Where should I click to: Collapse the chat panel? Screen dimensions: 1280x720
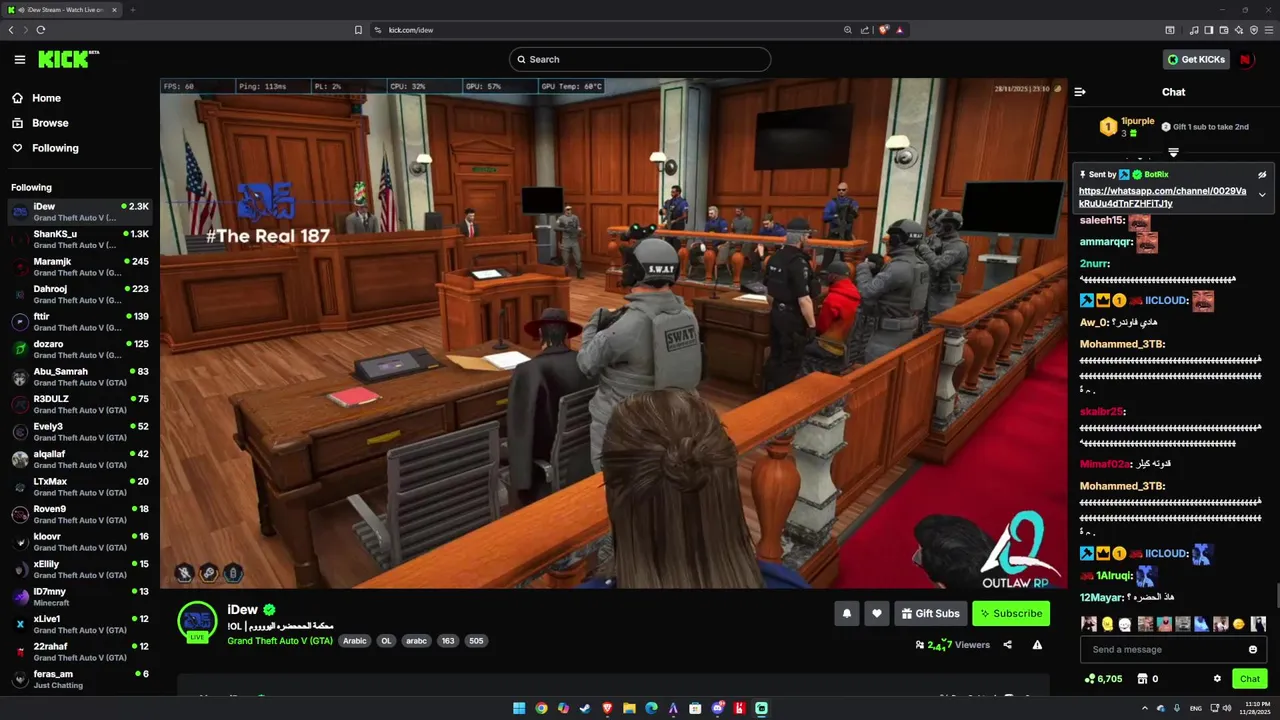click(x=1080, y=92)
